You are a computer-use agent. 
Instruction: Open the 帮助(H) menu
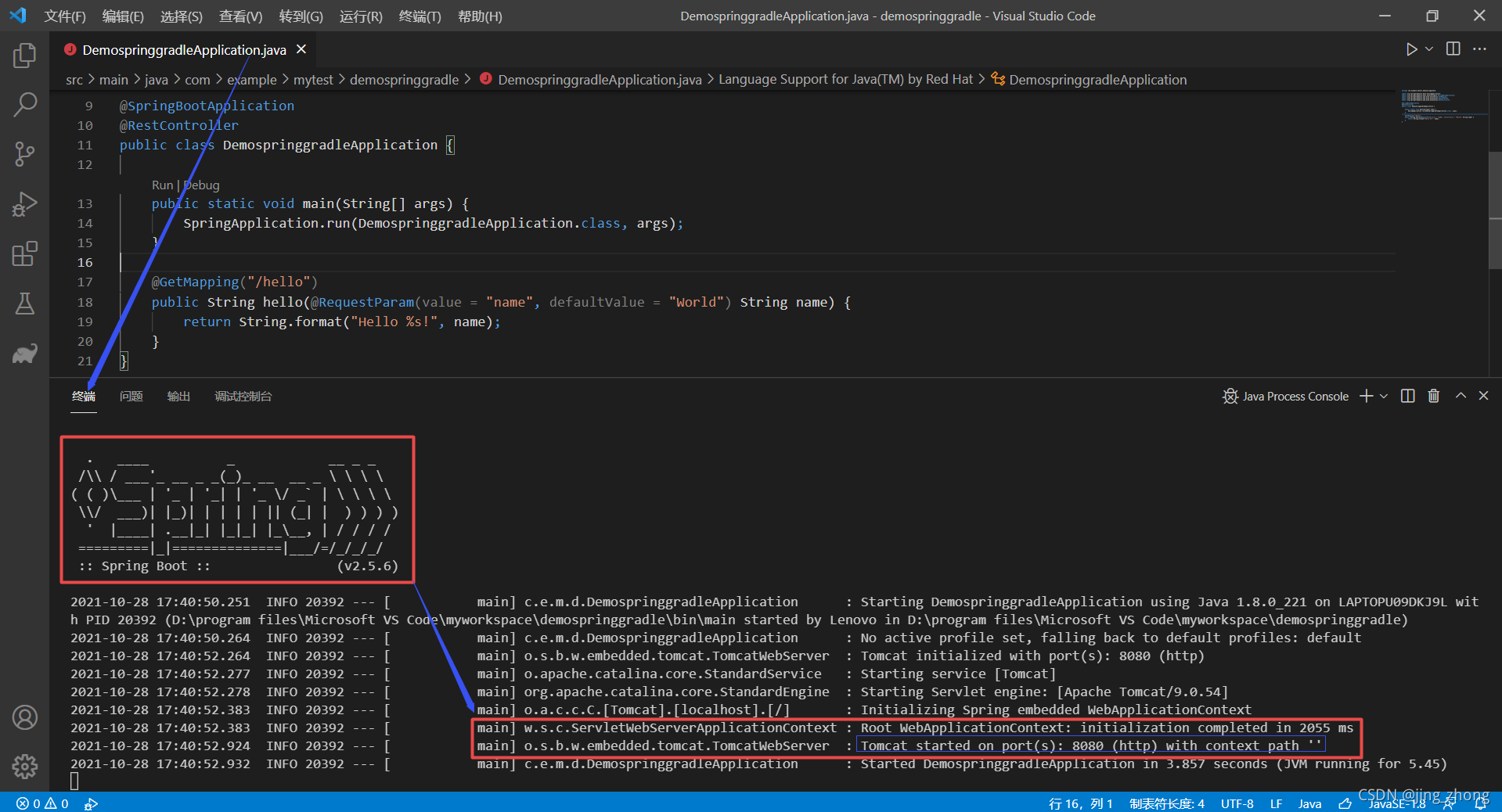coord(480,16)
